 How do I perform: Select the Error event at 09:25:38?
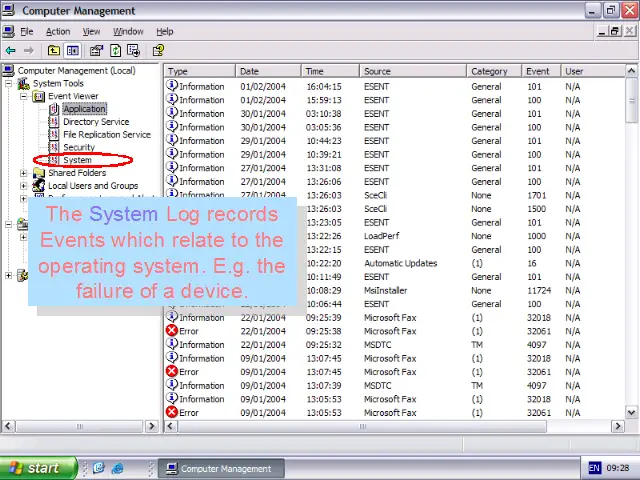[394, 331]
